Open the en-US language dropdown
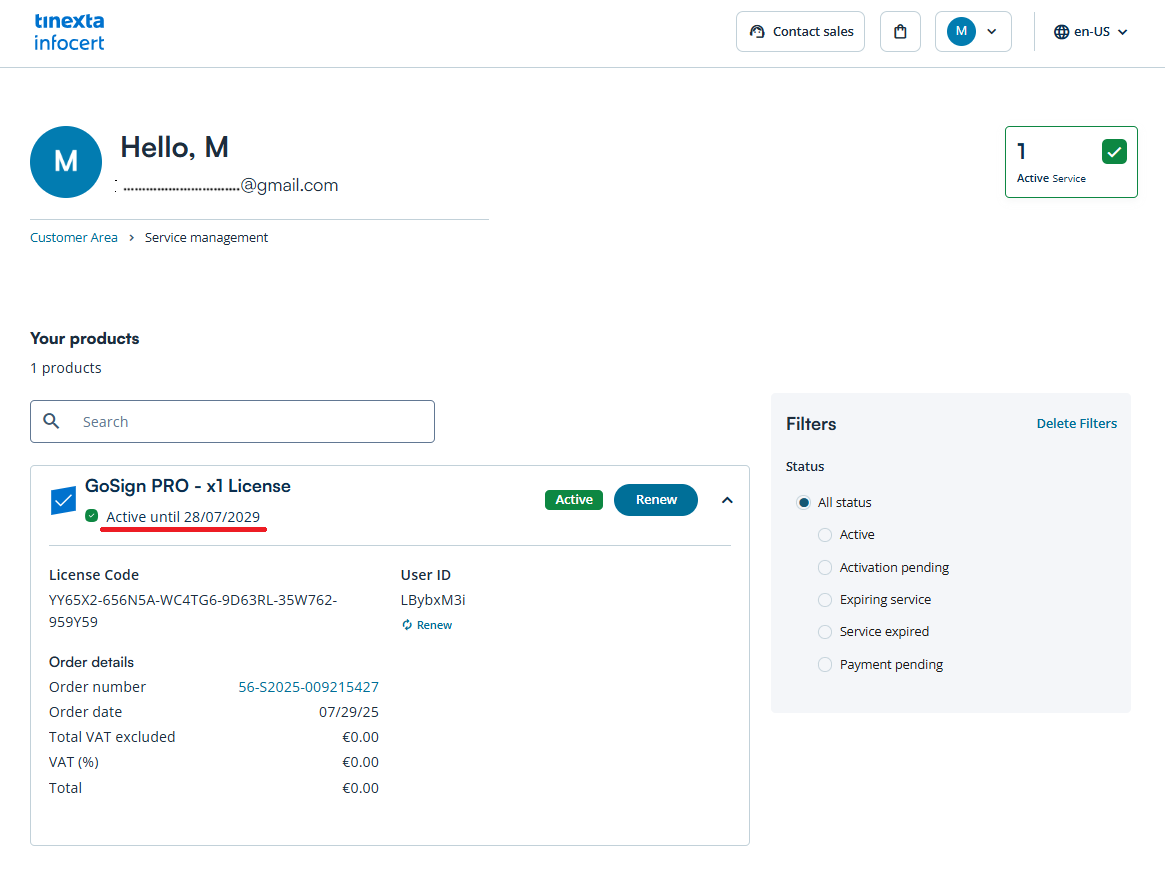 (1091, 32)
